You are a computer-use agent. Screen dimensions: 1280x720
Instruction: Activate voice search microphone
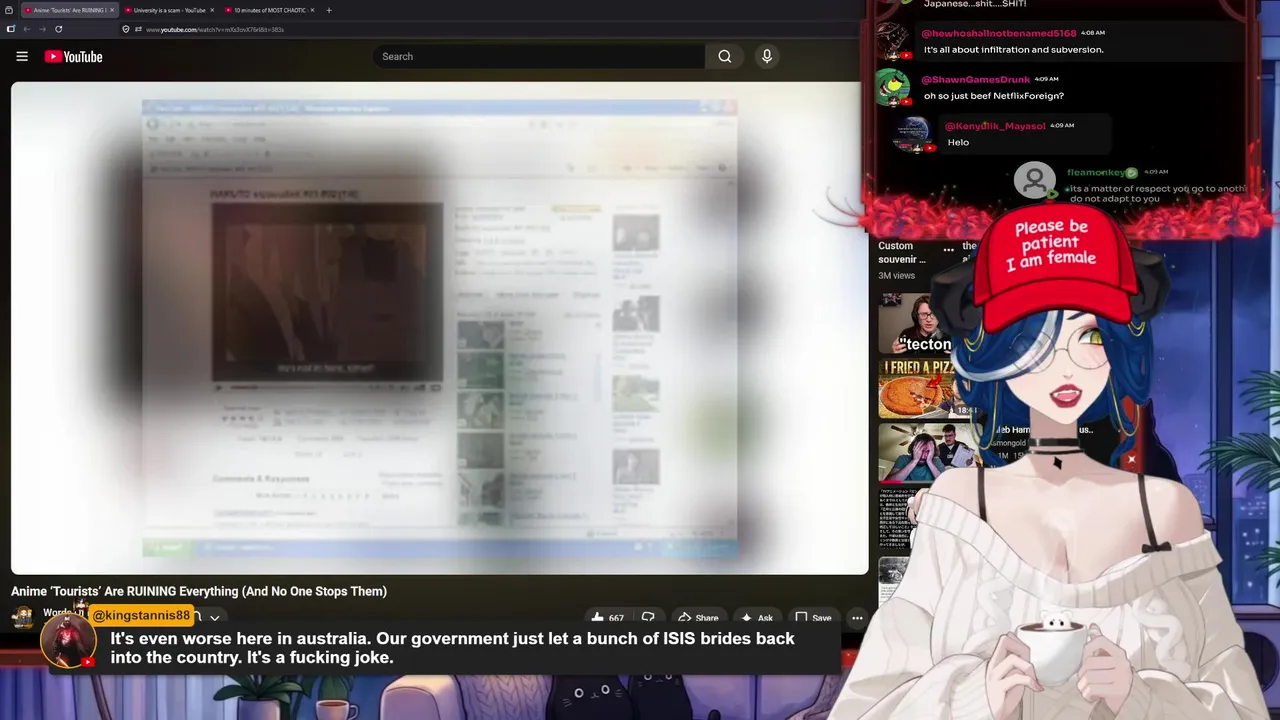point(767,57)
